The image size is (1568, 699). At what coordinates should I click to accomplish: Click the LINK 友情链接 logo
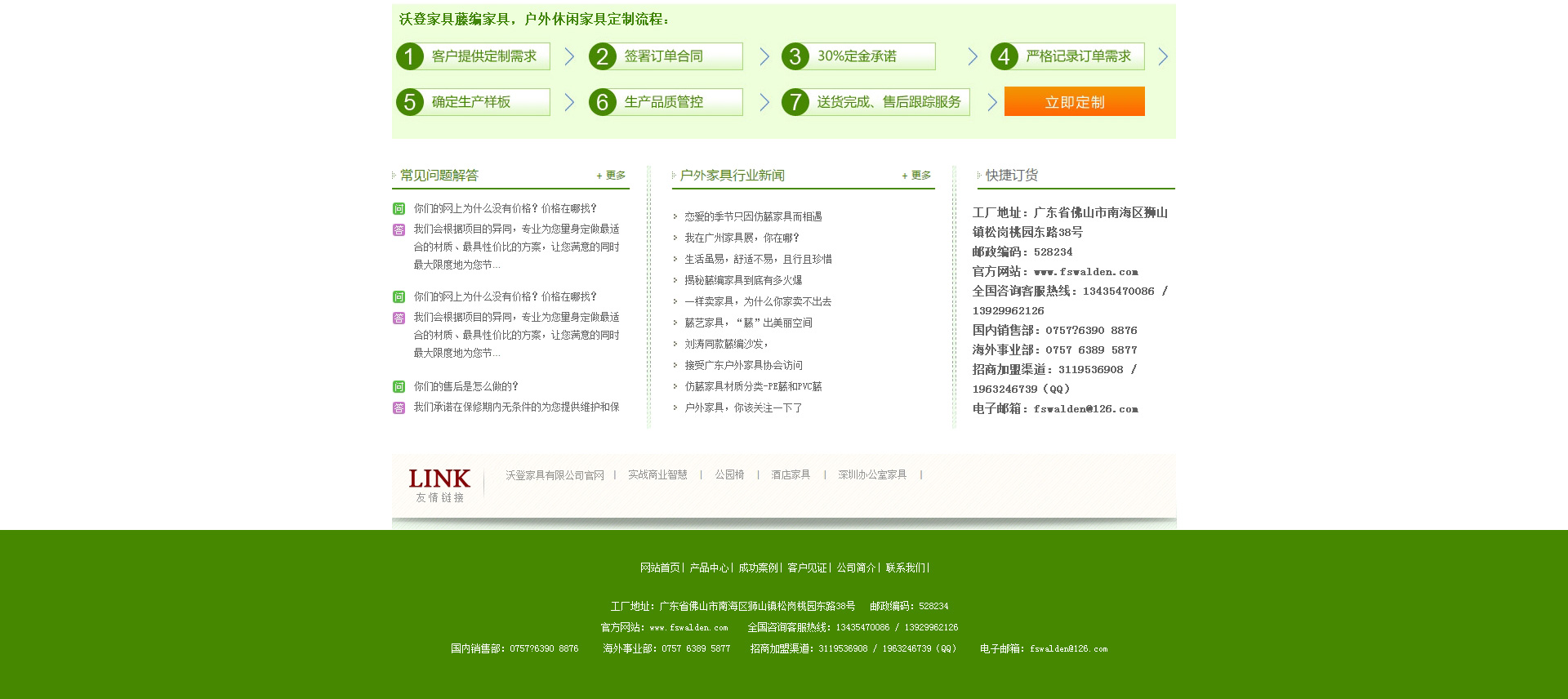click(x=439, y=484)
